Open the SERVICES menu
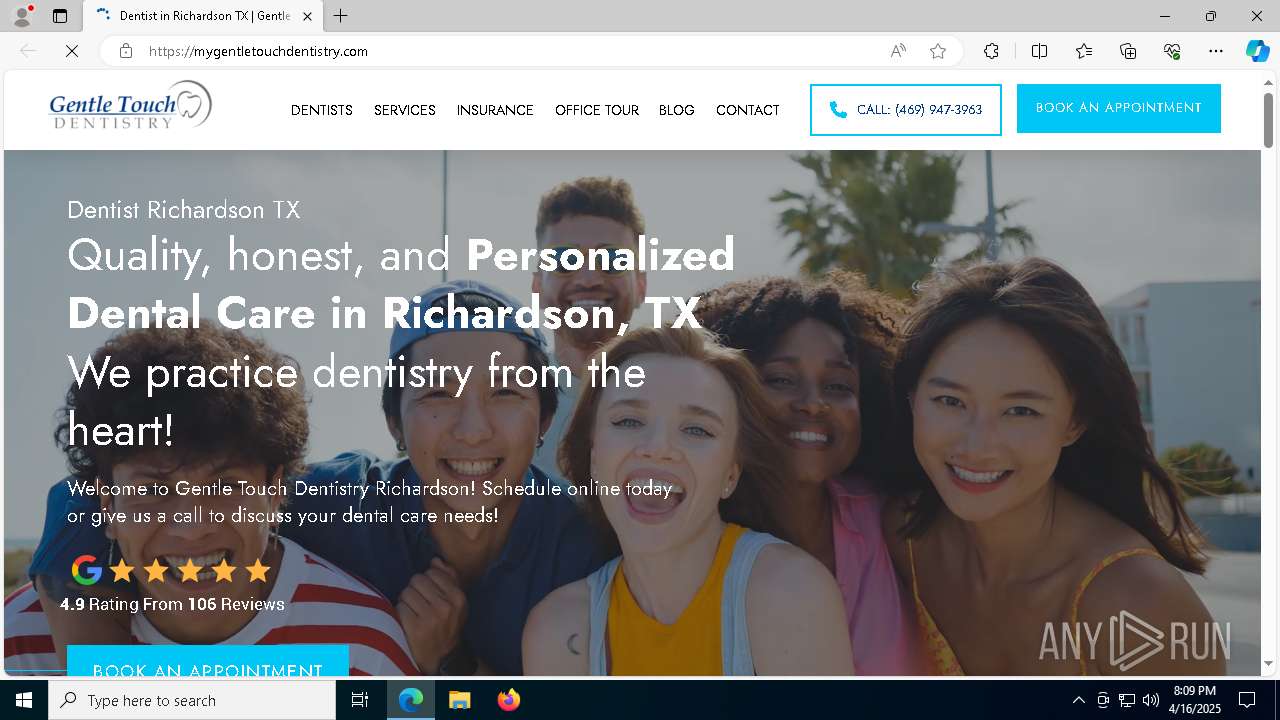1280x720 pixels. click(x=405, y=110)
